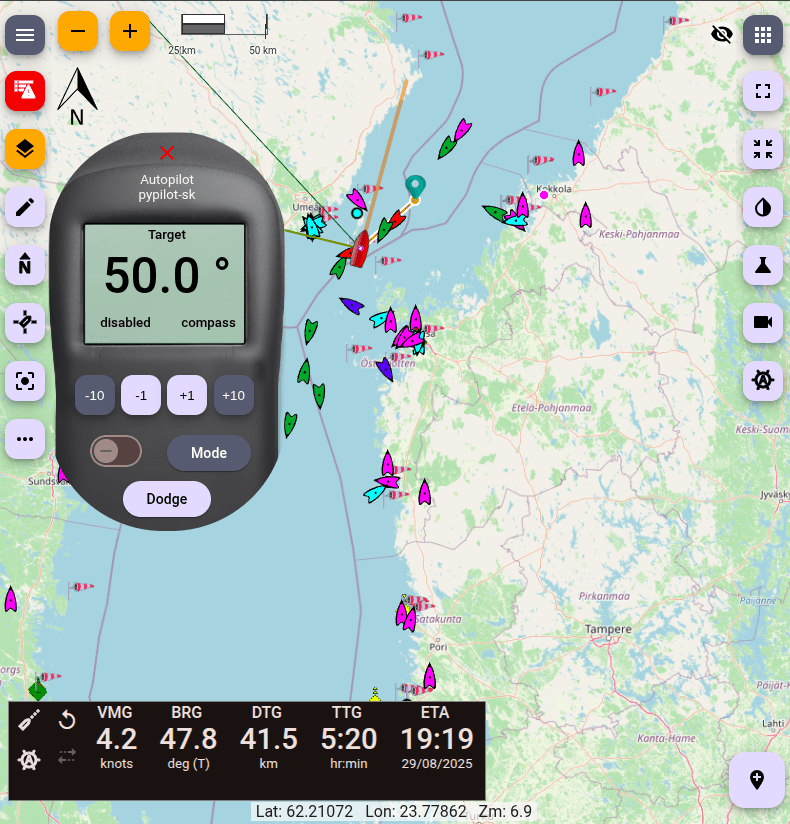Zoom in with the plus button
Screen dimensions: 790x824
click(x=129, y=32)
